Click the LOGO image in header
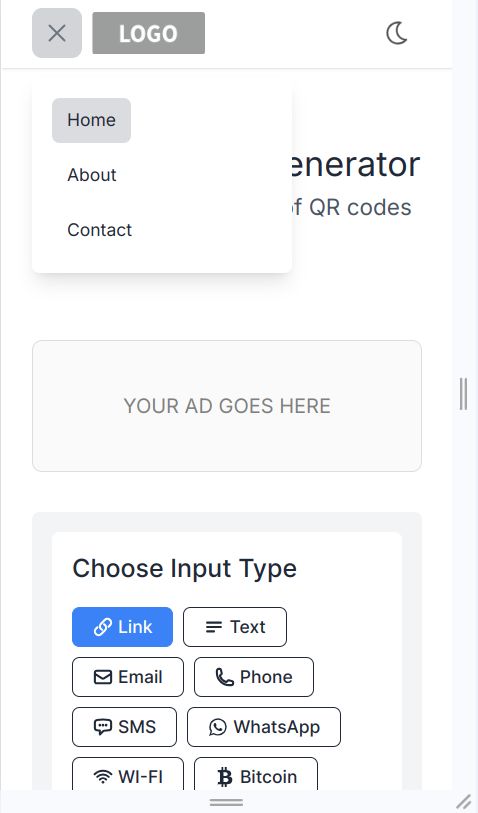The image size is (478, 813). [149, 33]
